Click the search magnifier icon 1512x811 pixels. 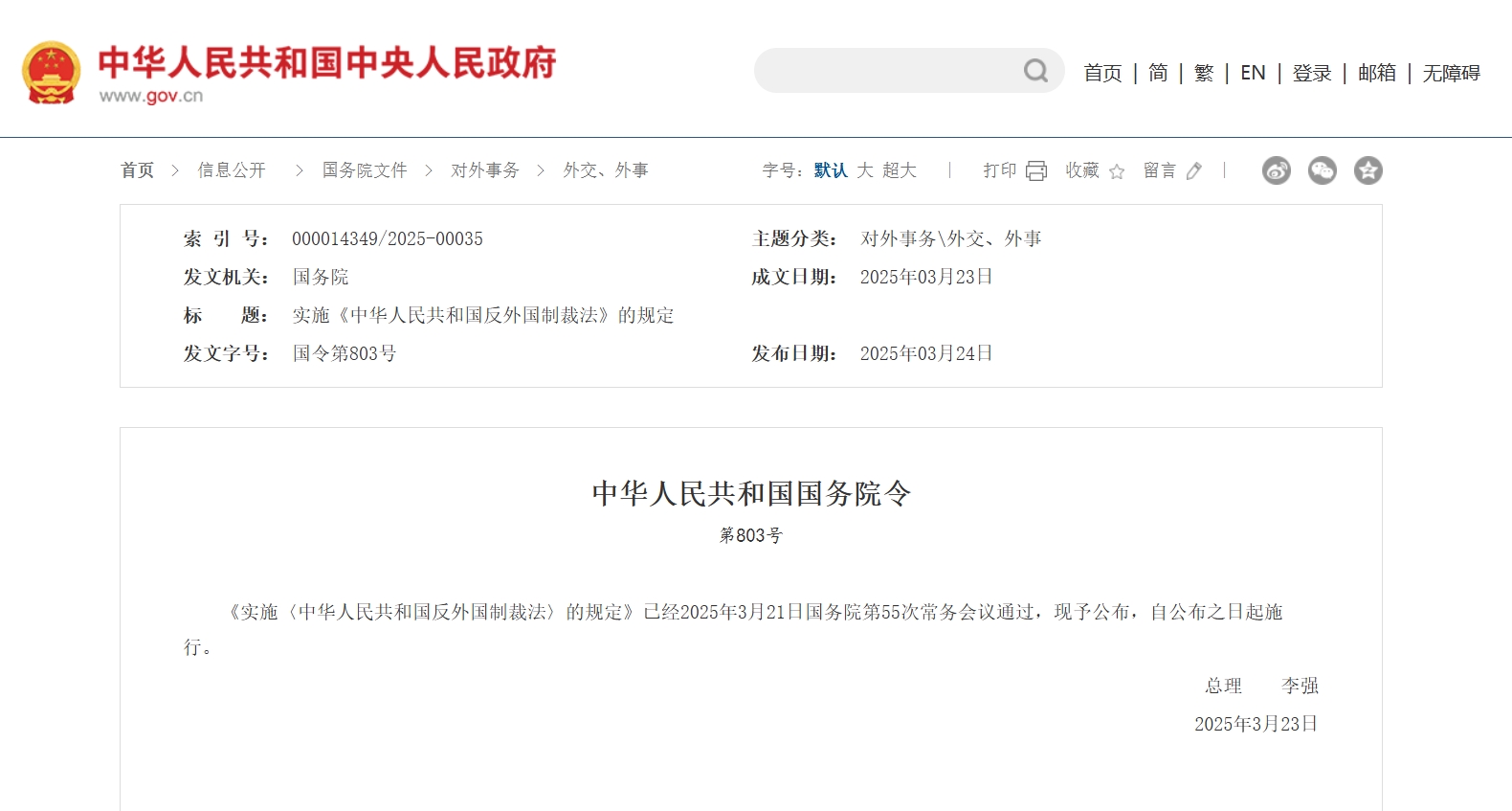1035,71
